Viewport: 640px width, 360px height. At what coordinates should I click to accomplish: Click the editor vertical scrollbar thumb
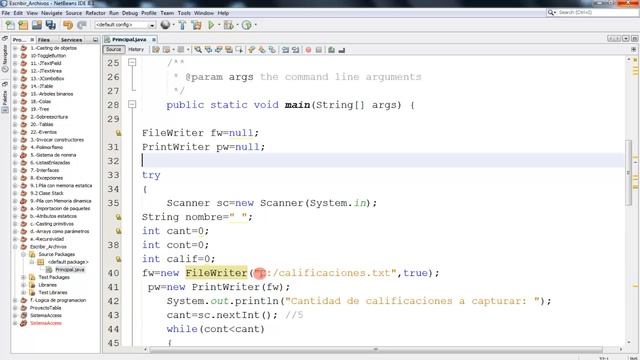pos(629,173)
